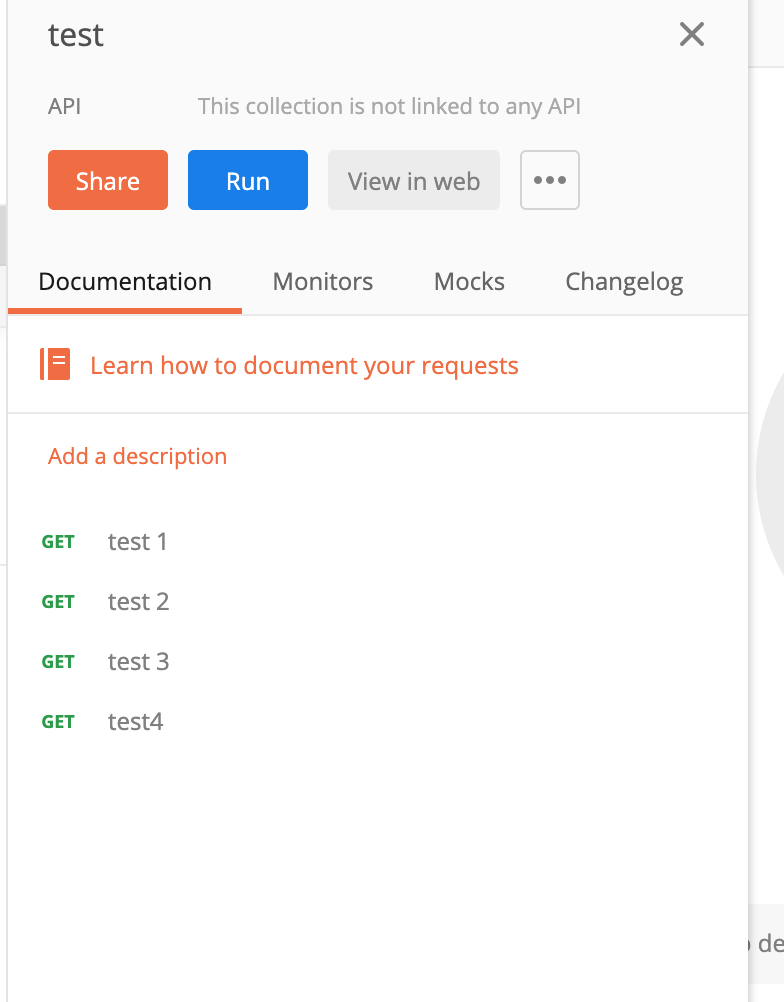The width and height of the screenshot is (784, 1002).
Task: Click GET badge beside test4
Action: (x=58, y=722)
